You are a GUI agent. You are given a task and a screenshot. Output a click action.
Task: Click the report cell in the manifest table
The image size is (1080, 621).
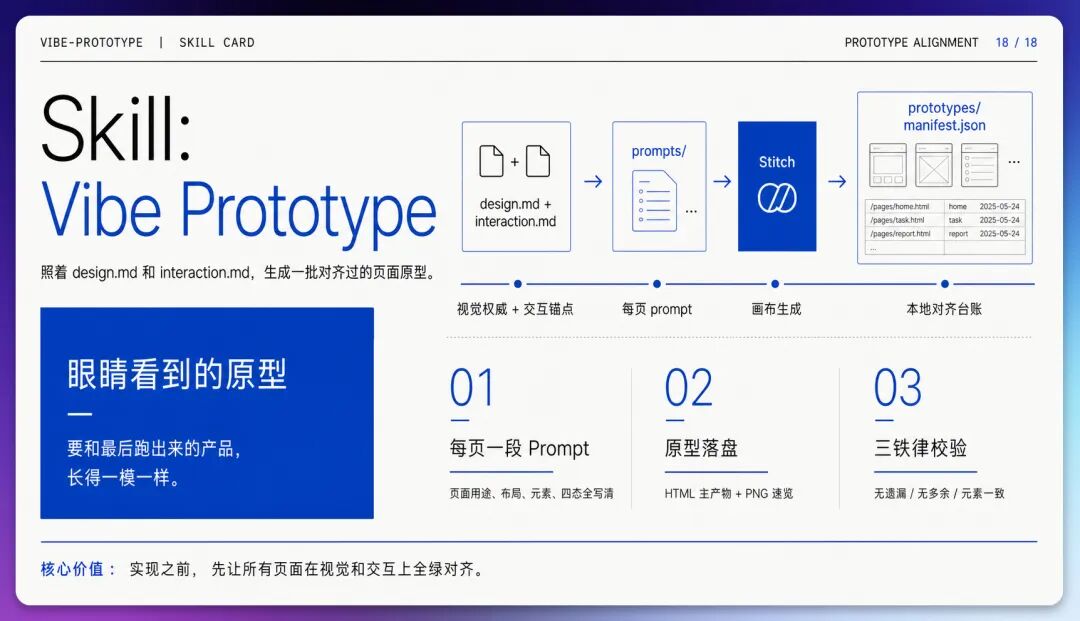click(958, 234)
